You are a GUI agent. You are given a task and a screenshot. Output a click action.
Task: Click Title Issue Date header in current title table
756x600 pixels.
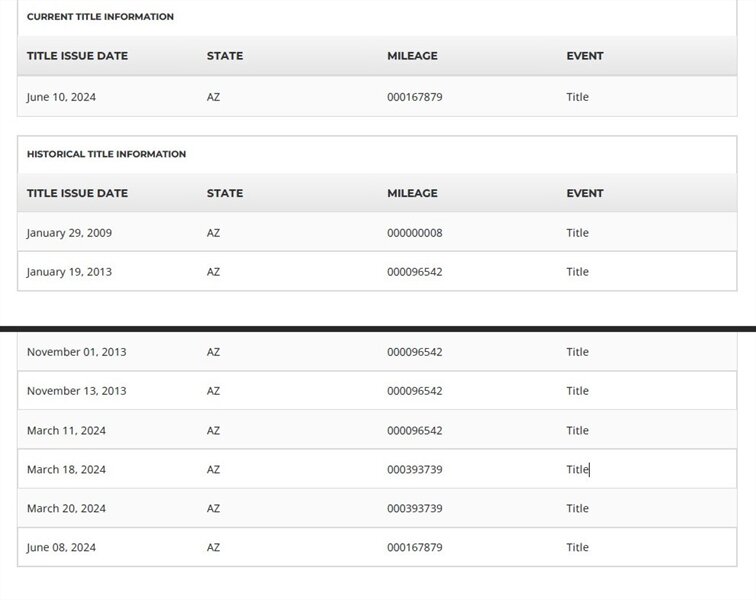[x=77, y=56]
